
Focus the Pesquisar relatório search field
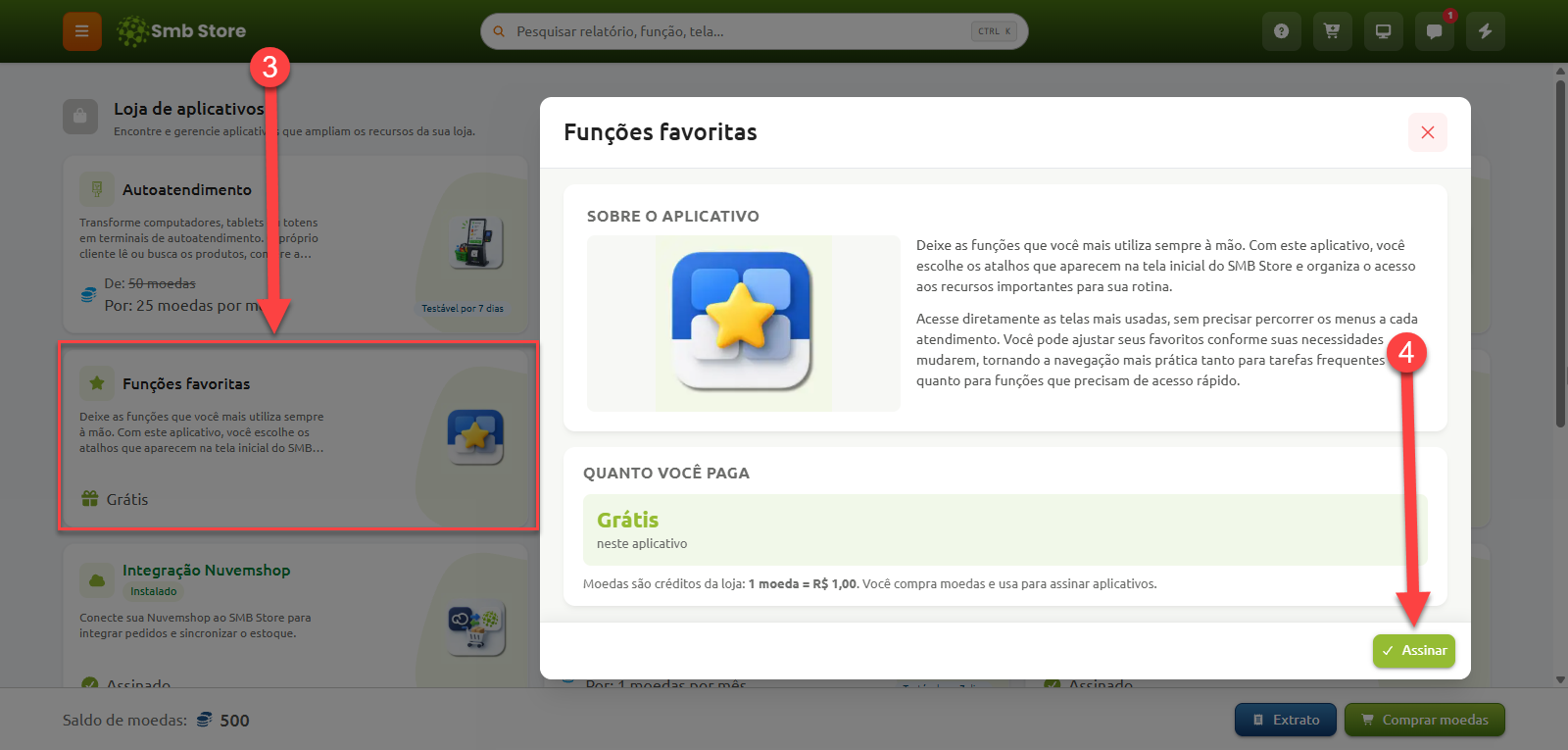pos(755,31)
